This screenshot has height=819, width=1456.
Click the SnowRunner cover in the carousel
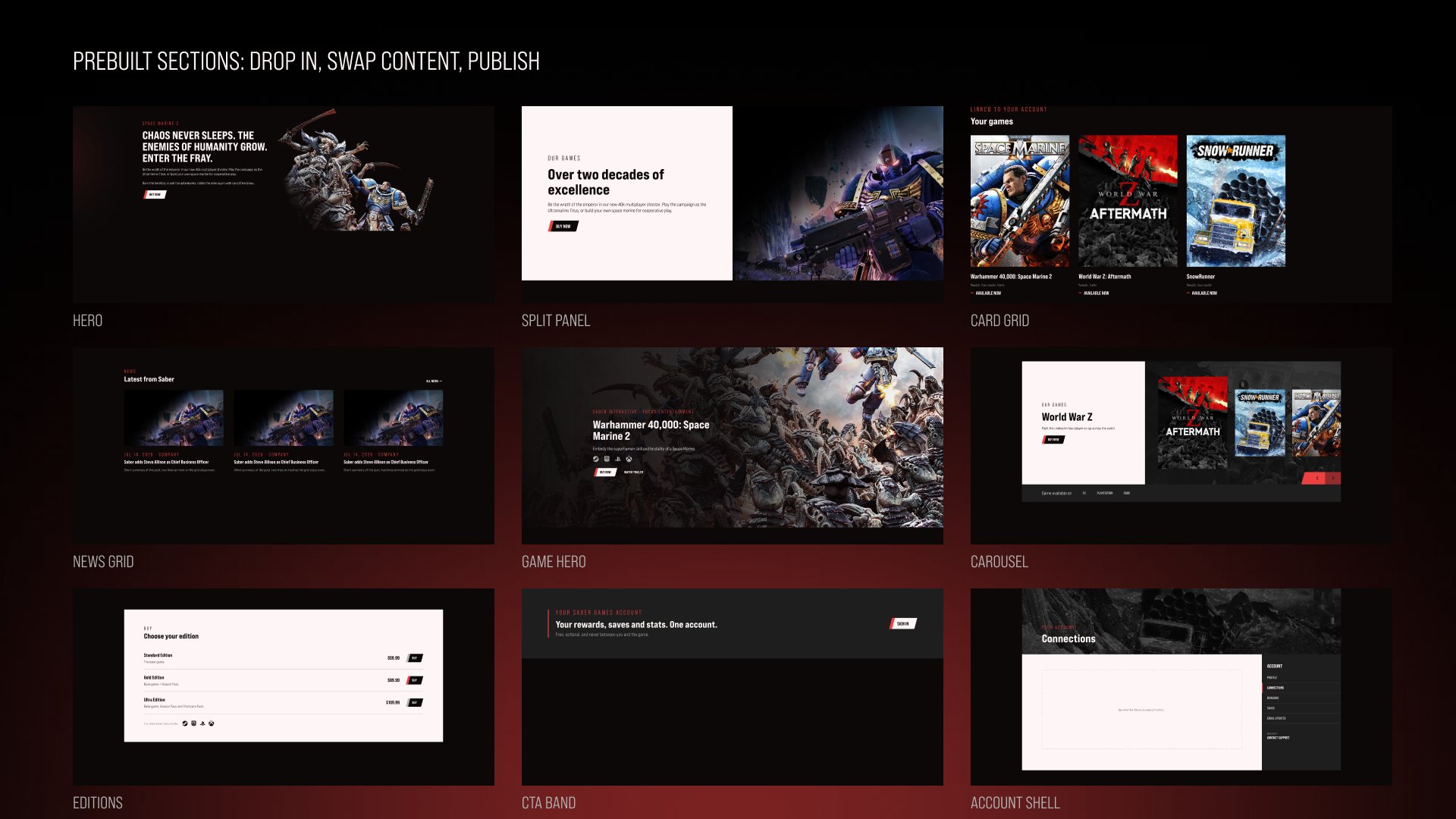pyautogui.click(x=1260, y=423)
